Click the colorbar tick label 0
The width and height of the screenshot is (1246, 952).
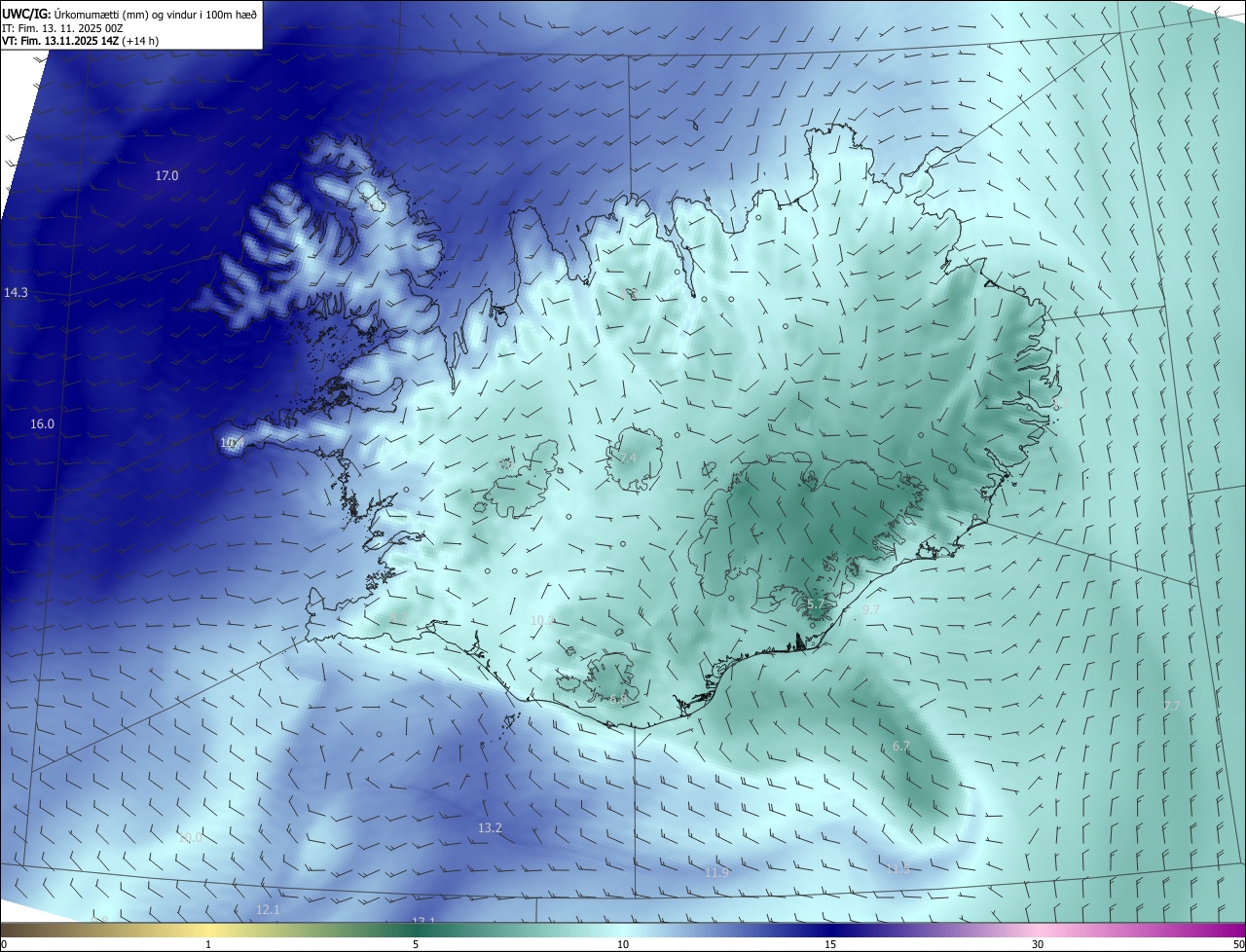pyautogui.click(x=4, y=944)
